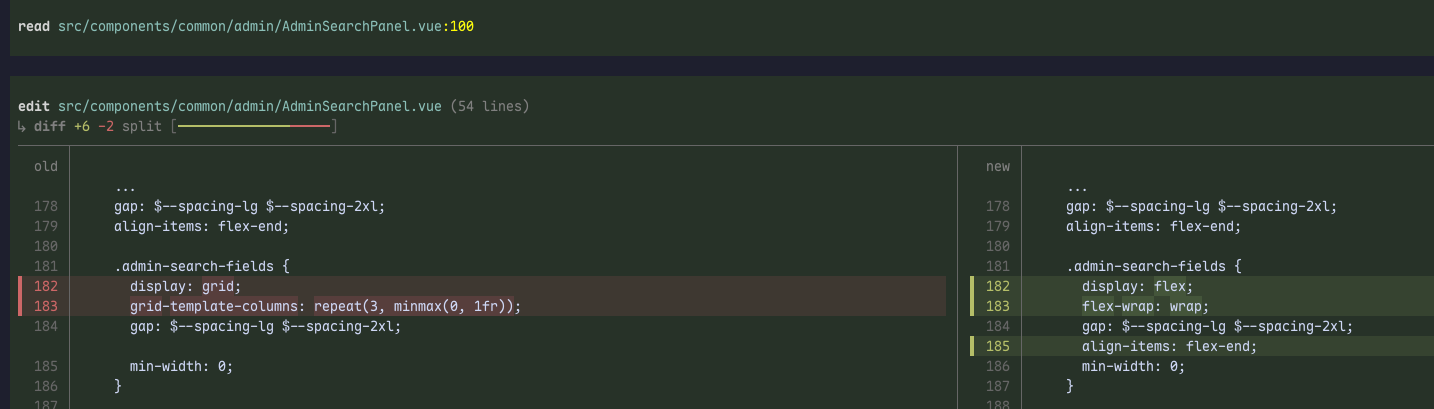
Task: Click added line 183 flex-wrap: wrap
Action: pyautogui.click(x=1202, y=306)
